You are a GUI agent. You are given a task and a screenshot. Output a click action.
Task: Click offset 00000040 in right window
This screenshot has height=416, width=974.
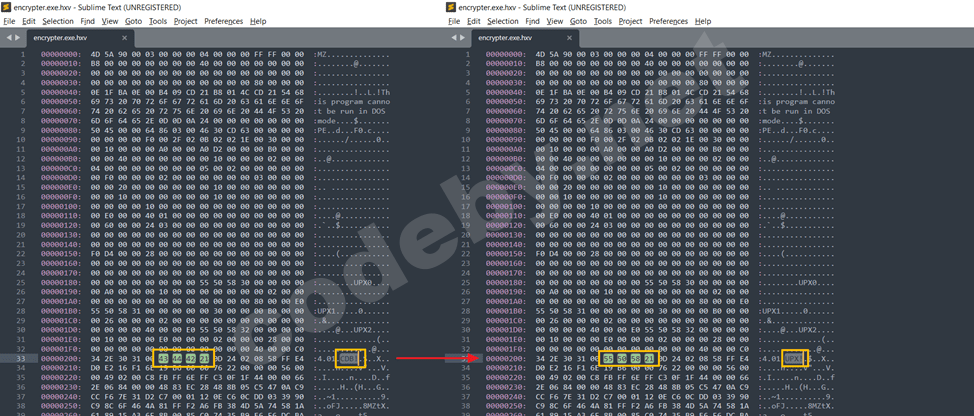pos(505,93)
